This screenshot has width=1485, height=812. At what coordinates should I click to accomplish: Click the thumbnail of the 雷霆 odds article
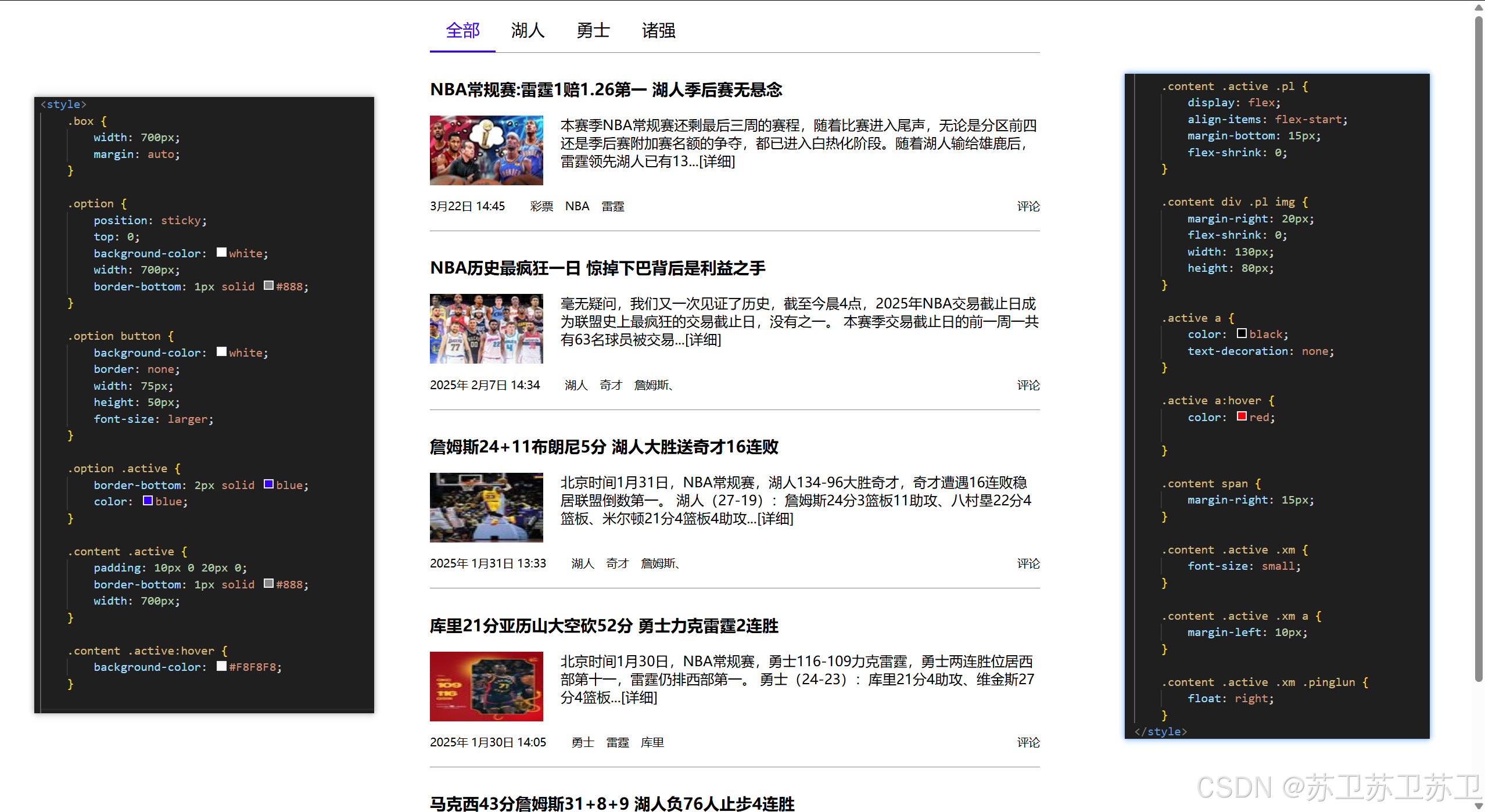(x=486, y=150)
